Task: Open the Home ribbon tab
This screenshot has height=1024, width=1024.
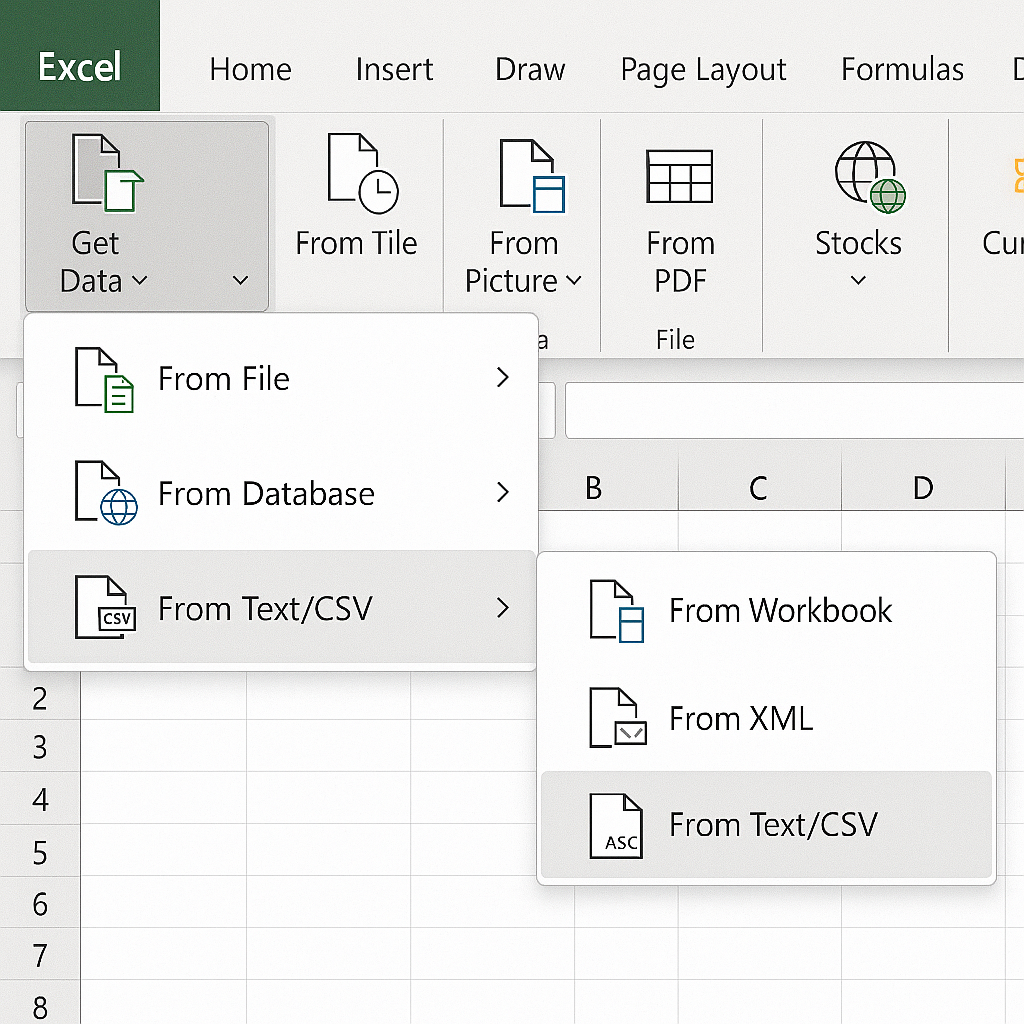Action: (250, 69)
